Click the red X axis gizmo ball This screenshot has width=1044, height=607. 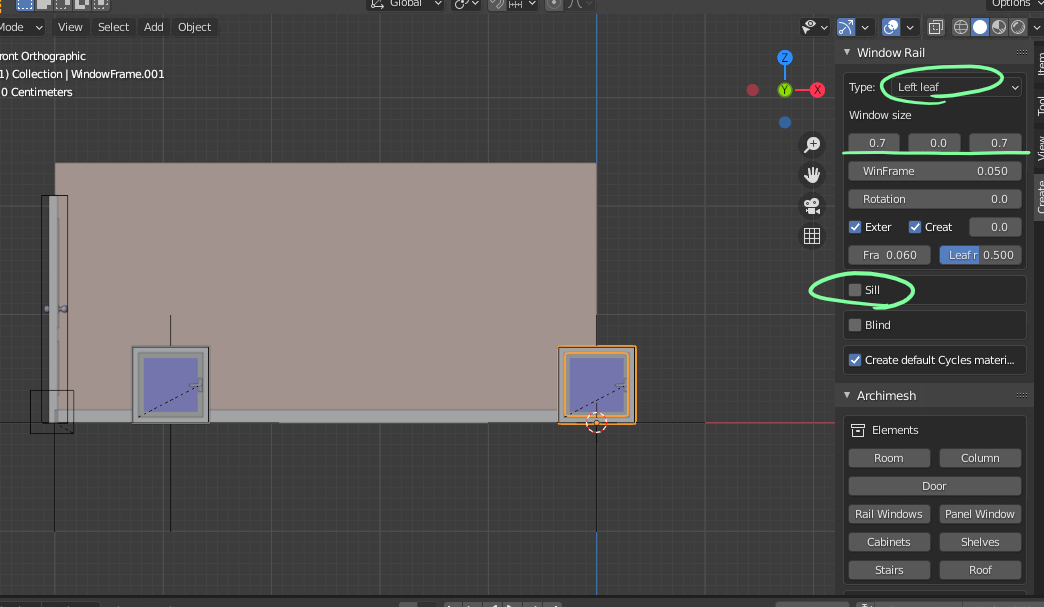point(818,90)
